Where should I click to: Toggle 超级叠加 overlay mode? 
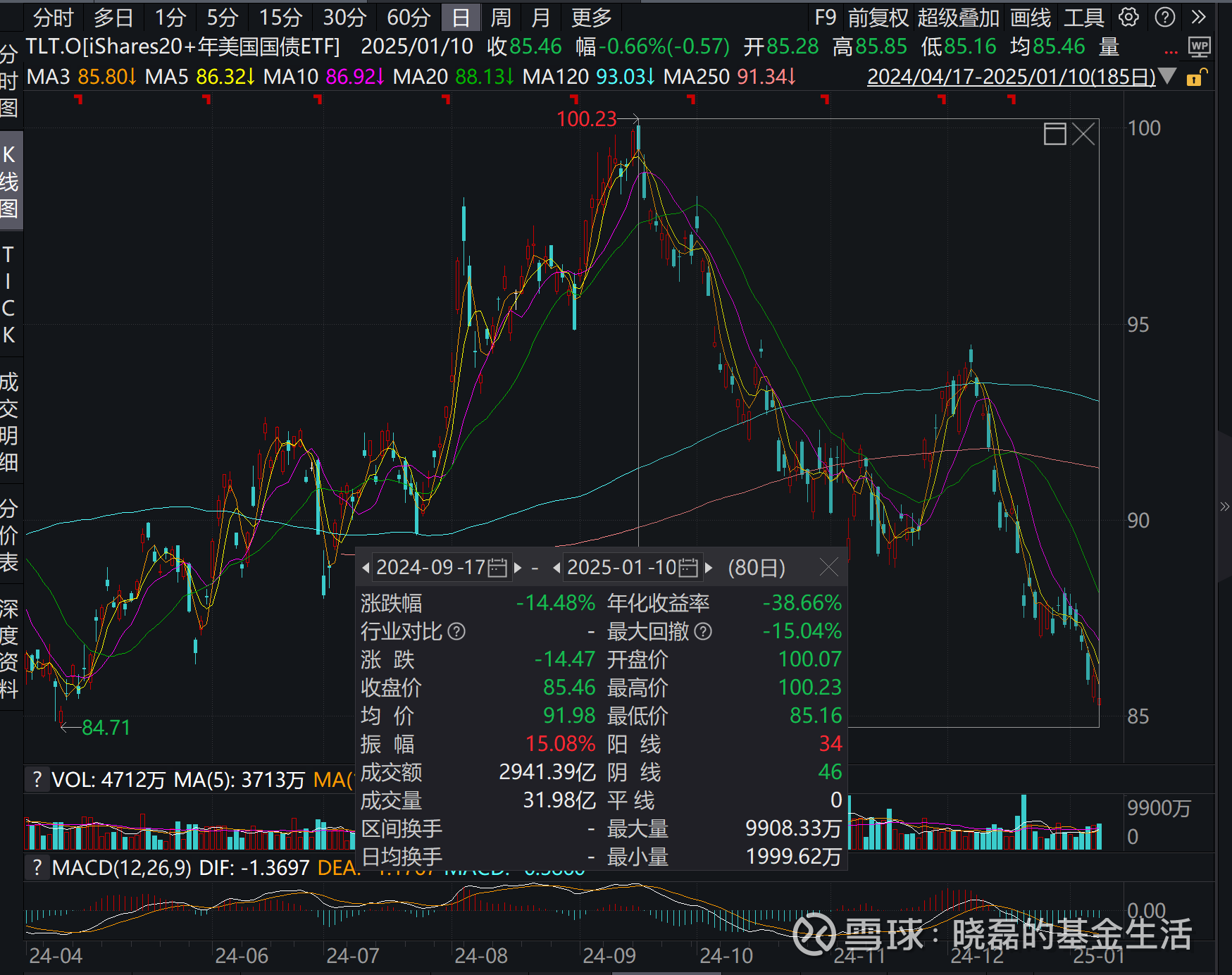959,18
